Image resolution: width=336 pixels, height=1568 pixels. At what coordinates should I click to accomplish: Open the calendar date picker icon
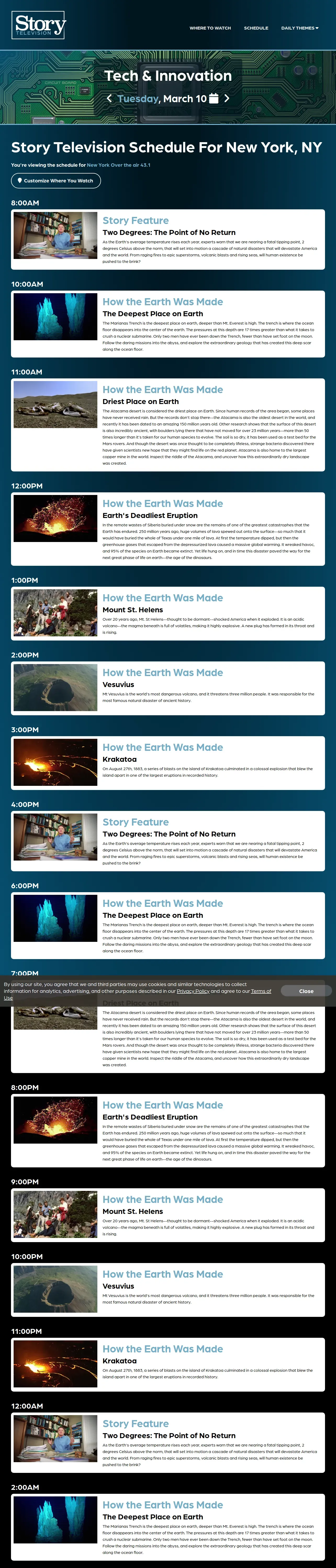(x=214, y=99)
